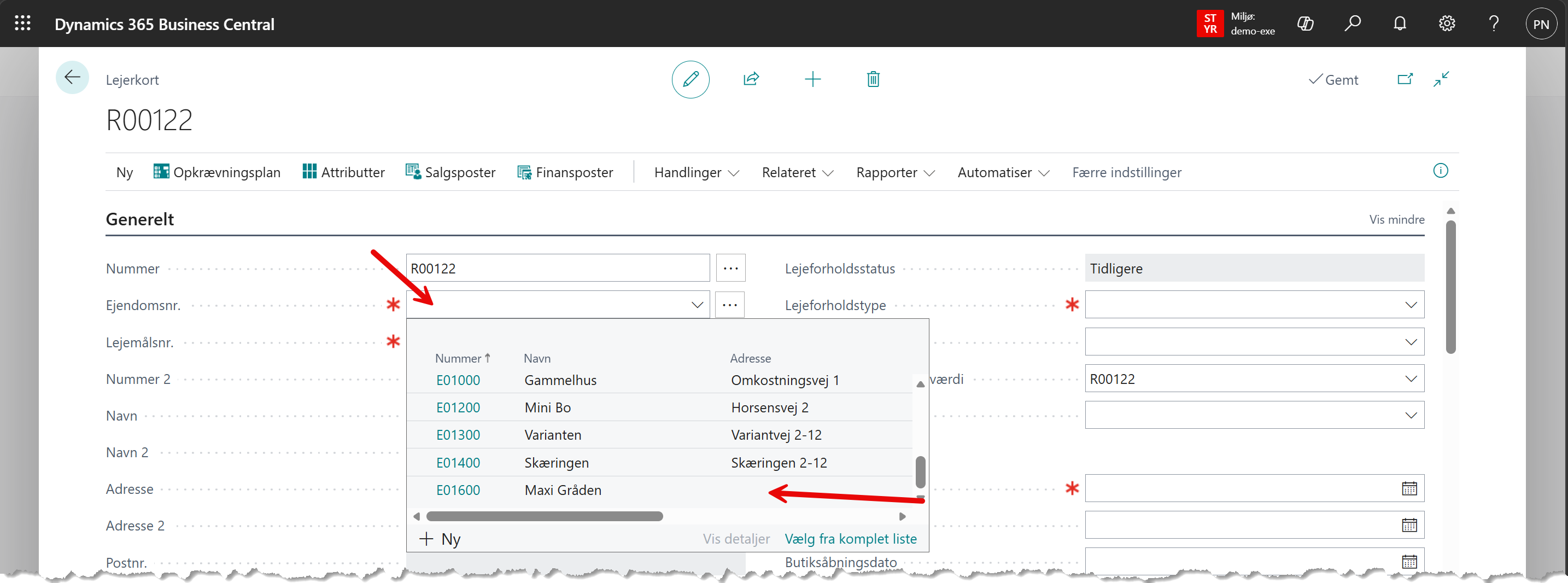Expand the Handlinger menu
The width and height of the screenshot is (1568, 583).
pyautogui.click(x=696, y=172)
